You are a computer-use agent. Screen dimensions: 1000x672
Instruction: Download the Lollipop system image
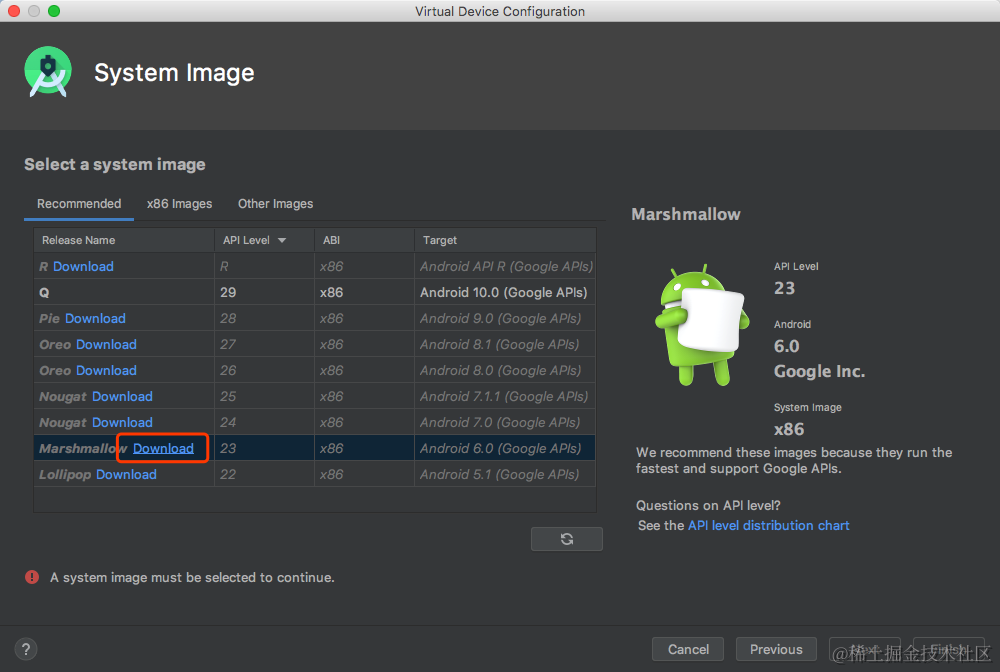126,474
